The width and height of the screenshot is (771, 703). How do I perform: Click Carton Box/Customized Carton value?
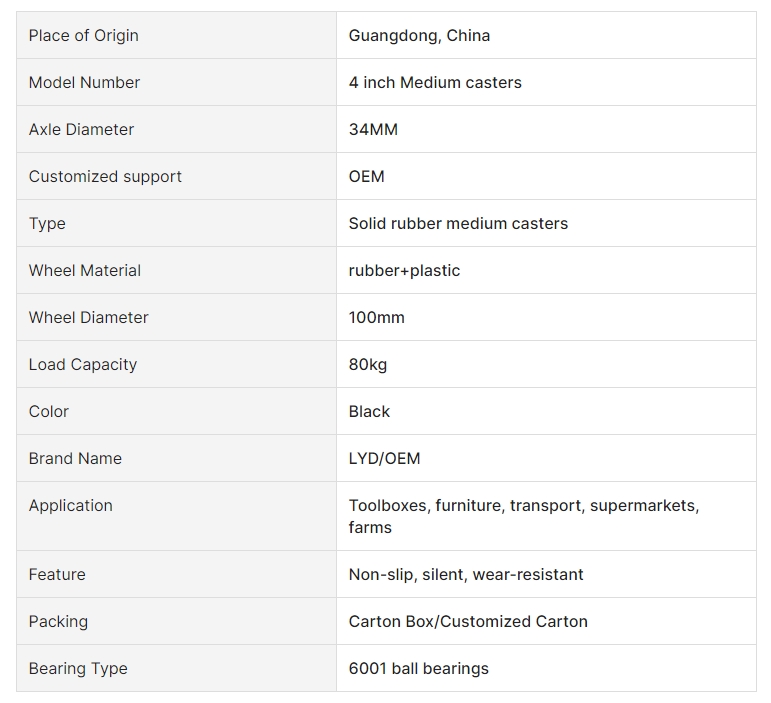468,621
